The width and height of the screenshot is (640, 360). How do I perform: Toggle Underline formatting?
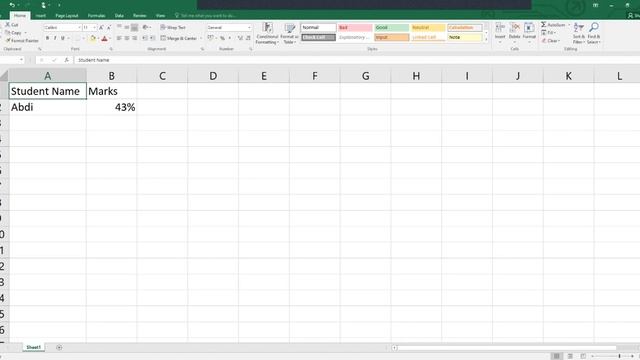pyautogui.click(x=63, y=38)
